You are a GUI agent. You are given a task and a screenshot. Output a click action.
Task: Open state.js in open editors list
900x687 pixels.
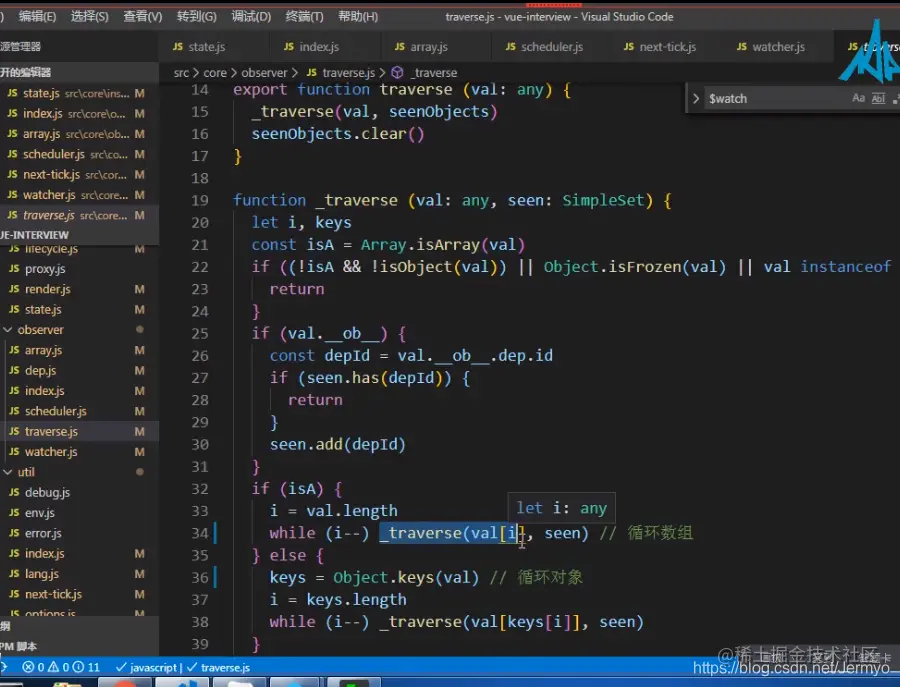[x=79, y=93]
